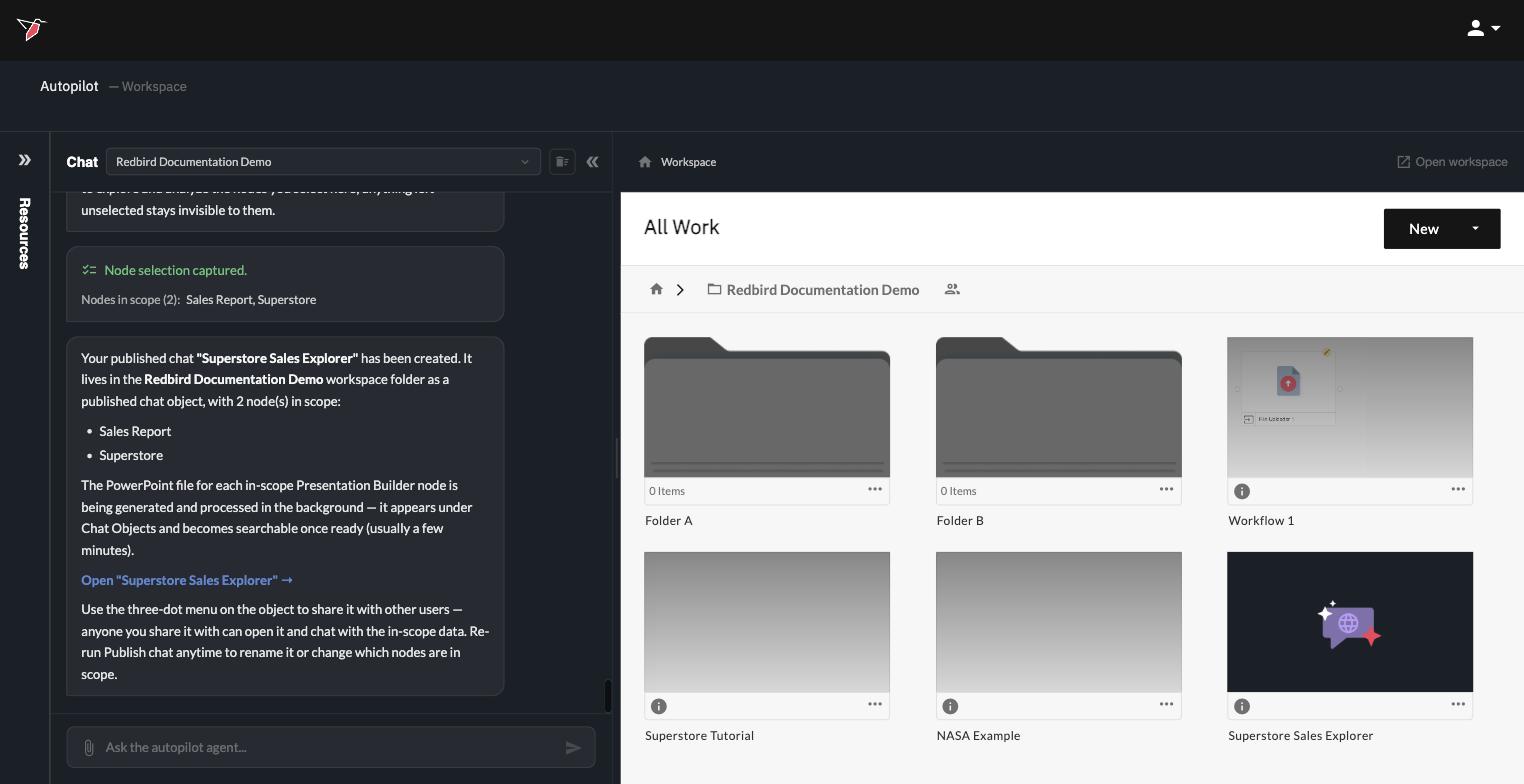Open the NASA Example thumbnail
Screen dimensions: 1524x784
pyautogui.click(x=1059, y=622)
